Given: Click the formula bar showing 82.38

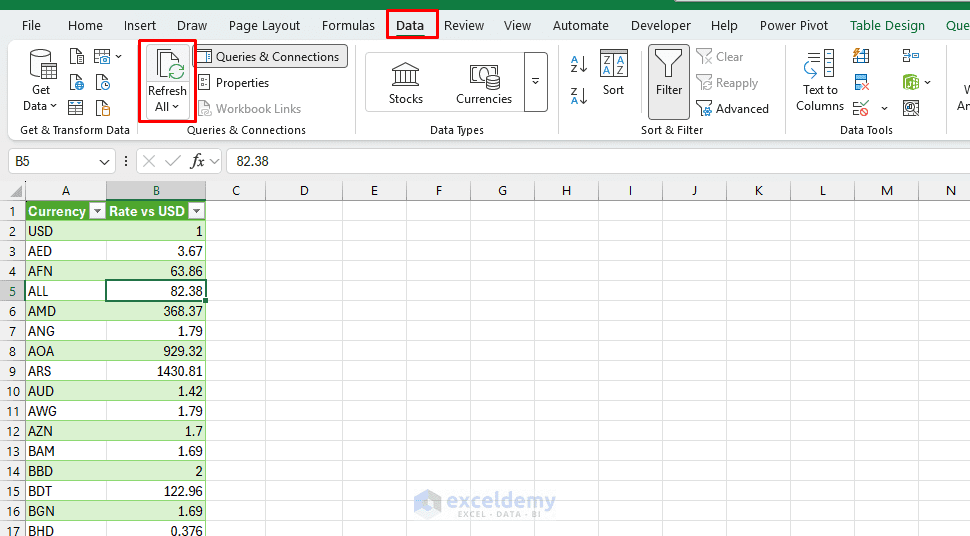Looking at the screenshot, I should [598, 162].
